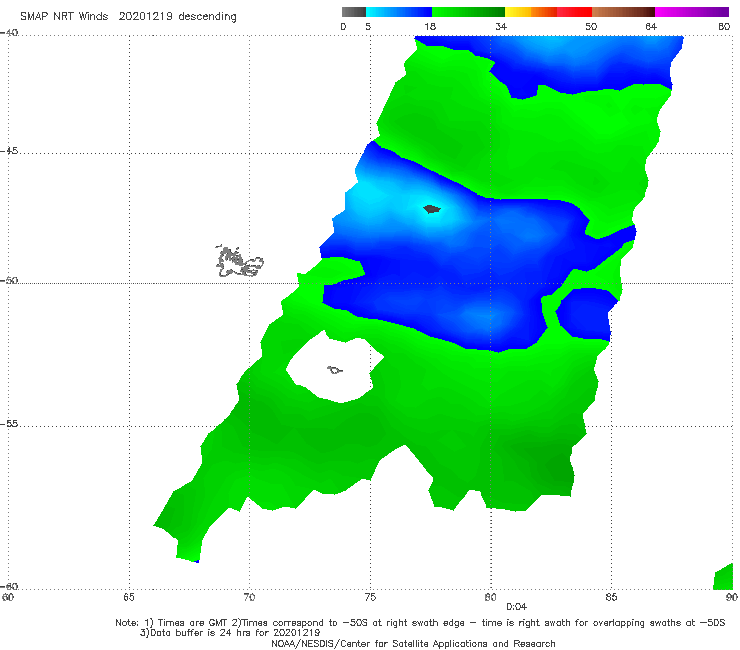Pick the red segment of the color bar
This screenshot has height=650, width=740.
coord(574,12)
